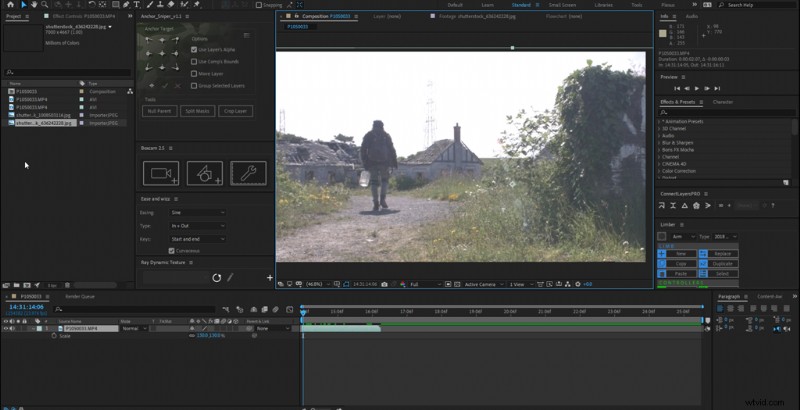This screenshot has width=800, height=410.
Task: Click Ray Dynamic Texture plus icon
Action: (270, 278)
